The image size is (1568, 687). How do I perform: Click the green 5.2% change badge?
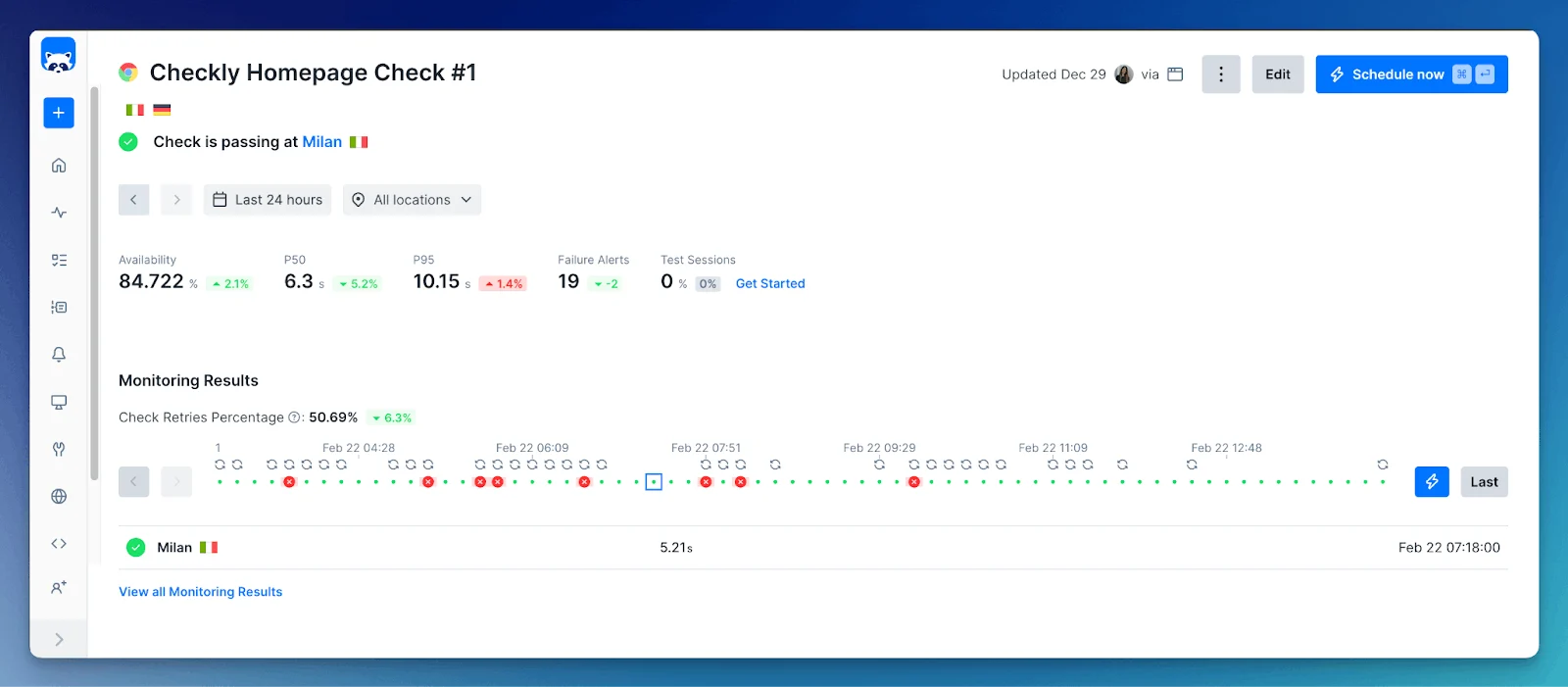(x=358, y=284)
